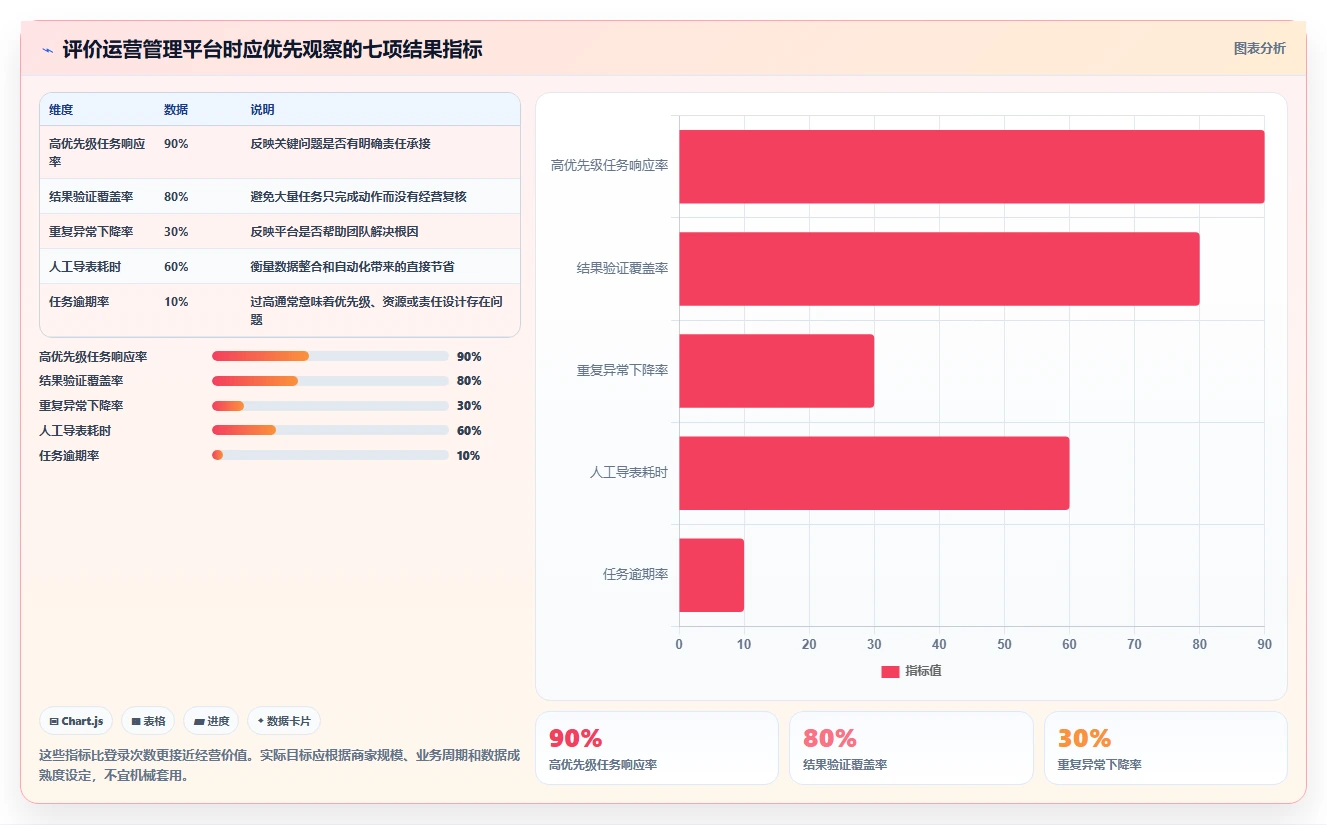Click the 结果验证覆盖率 progress bar
Image resolution: width=1327 pixels, height=825 pixels.
(x=330, y=381)
